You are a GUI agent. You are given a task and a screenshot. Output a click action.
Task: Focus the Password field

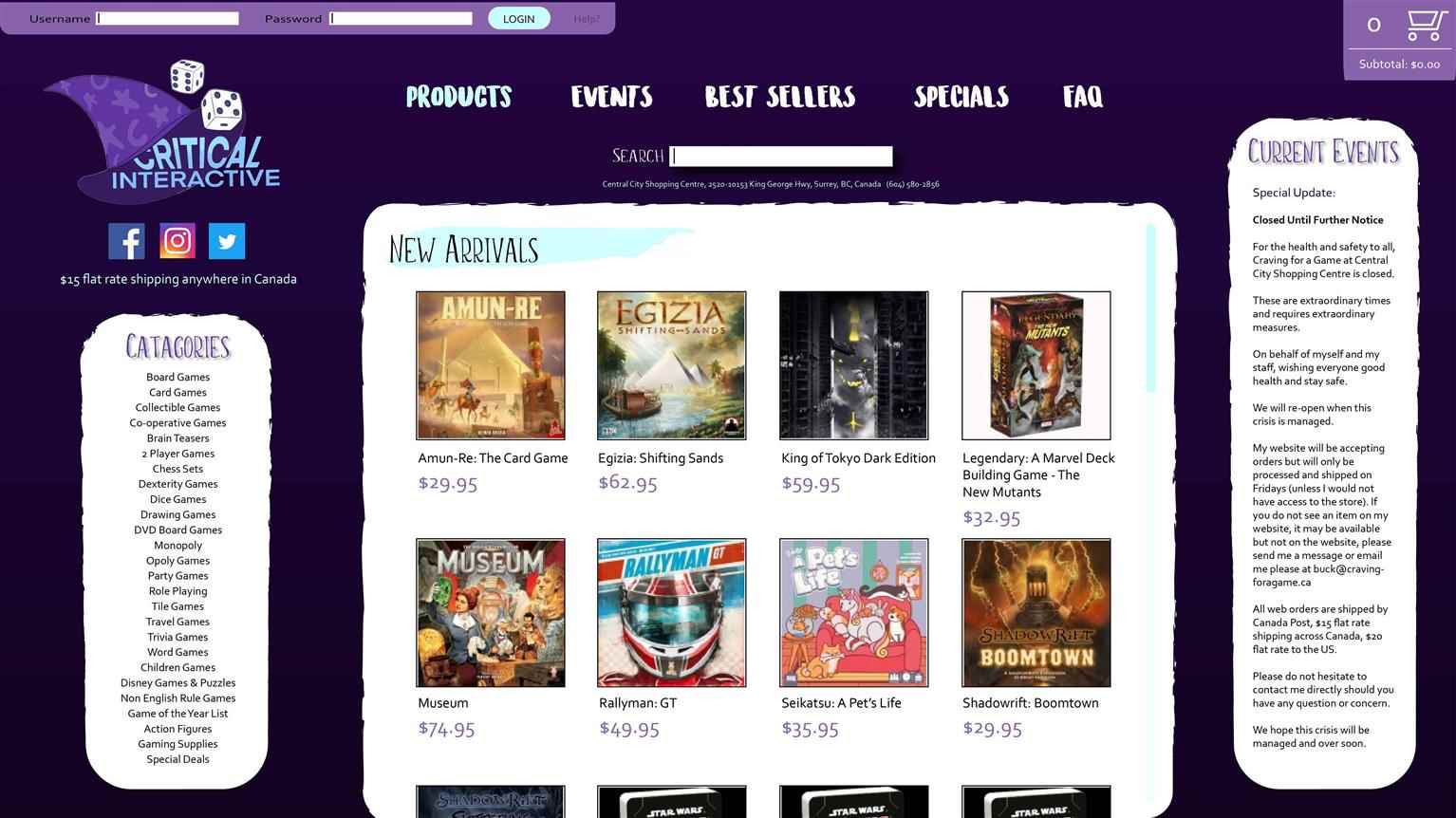tap(401, 18)
